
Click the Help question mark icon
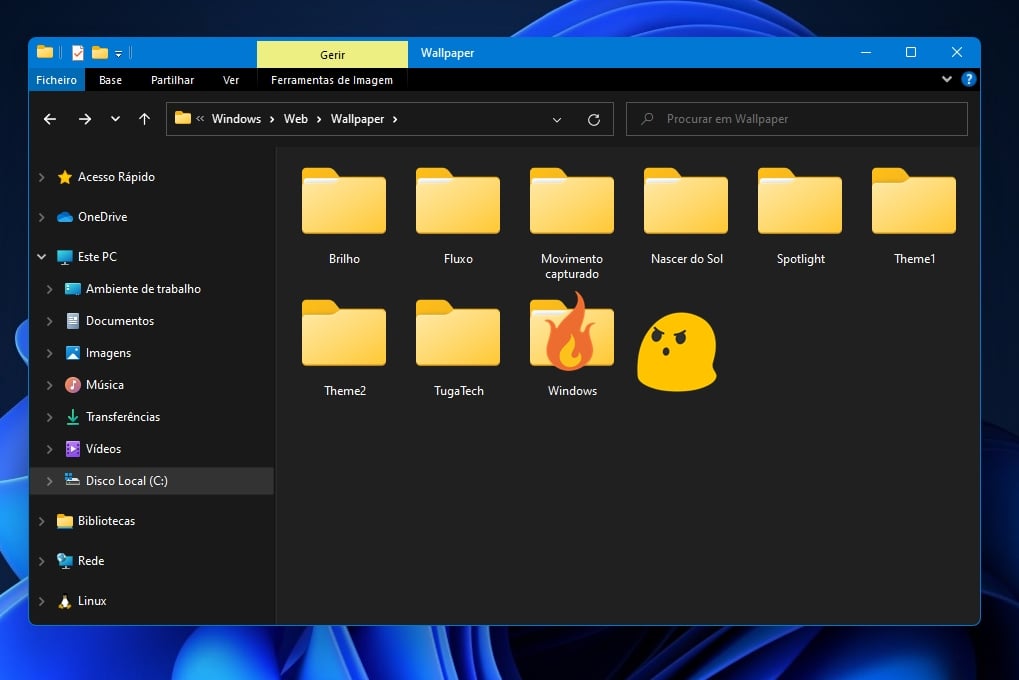[x=968, y=79]
